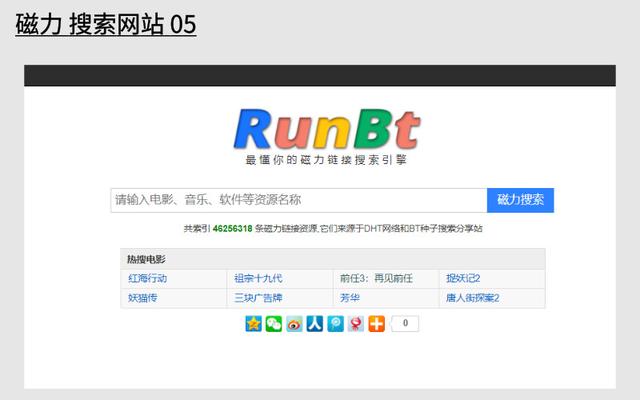Open hot search 红海行动
This screenshot has width=640, height=400.
[147, 278]
